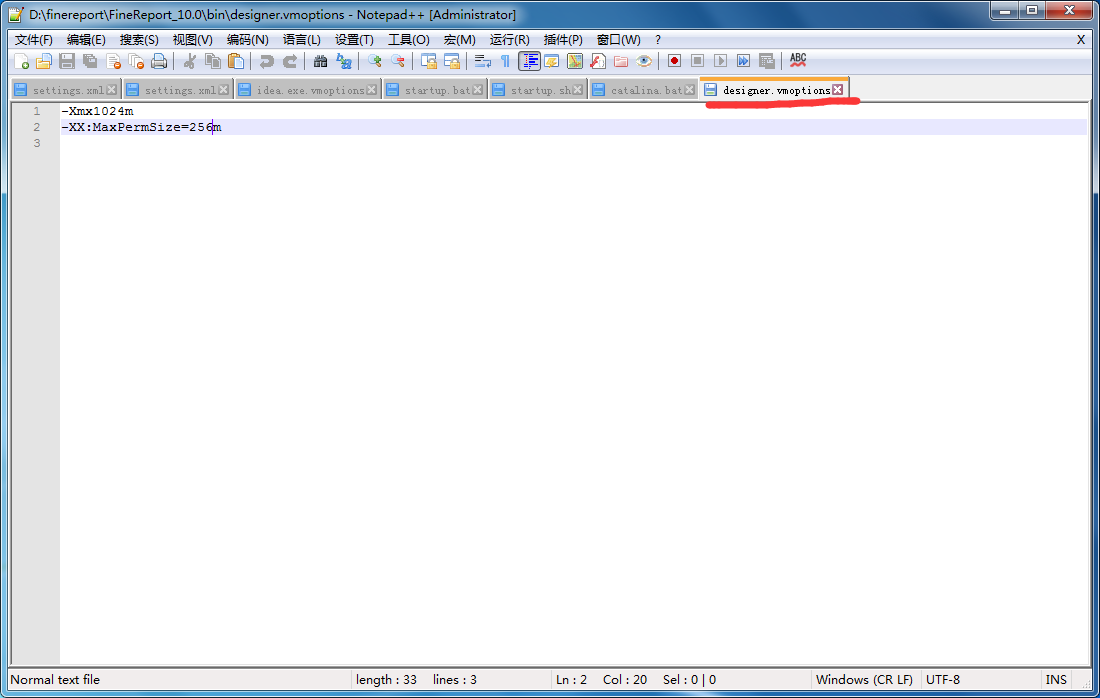Screen dimensions: 1100x698
Task: Click the ABC spell check icon
Action: coord(798,61)
